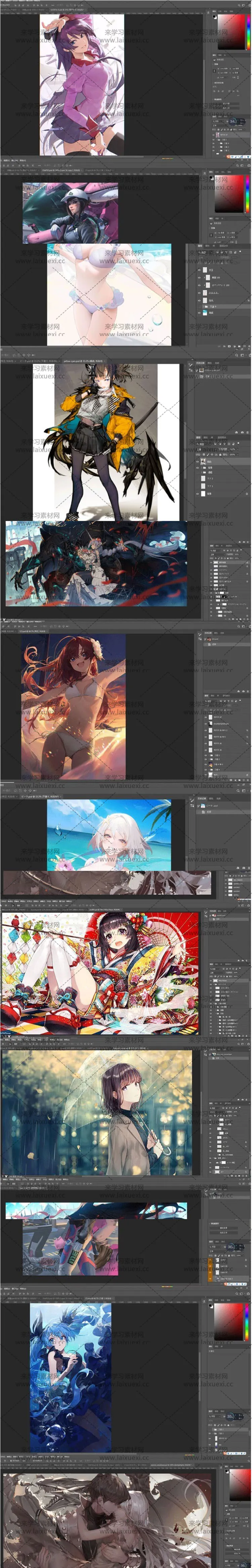Screen dimensions: 252x1568
Task: Click search icon in swimsuit girl window
Action: pyautogui.click(x=238, y=166)
